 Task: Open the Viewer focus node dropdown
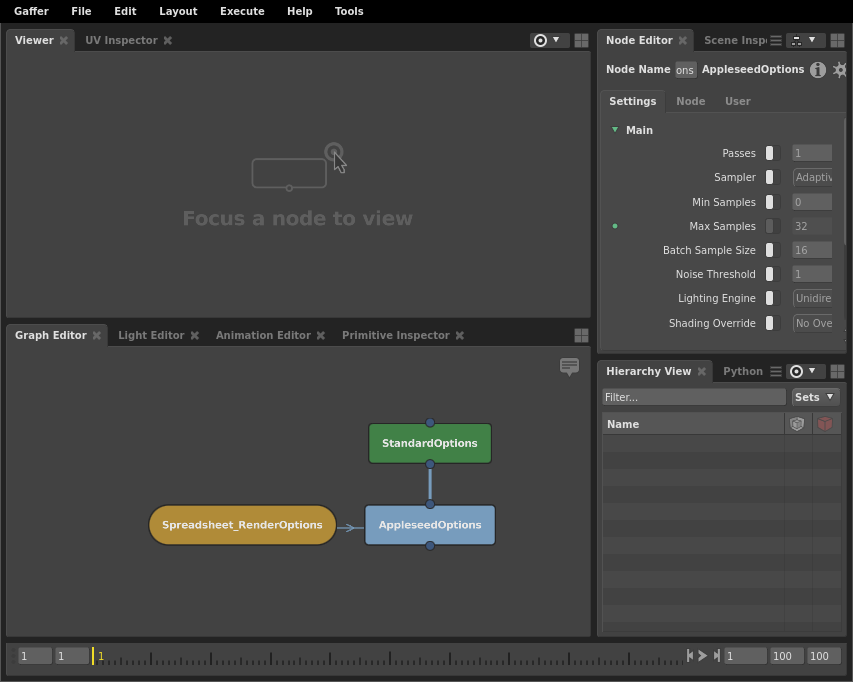pyautogui.click(x=548, y=40)
